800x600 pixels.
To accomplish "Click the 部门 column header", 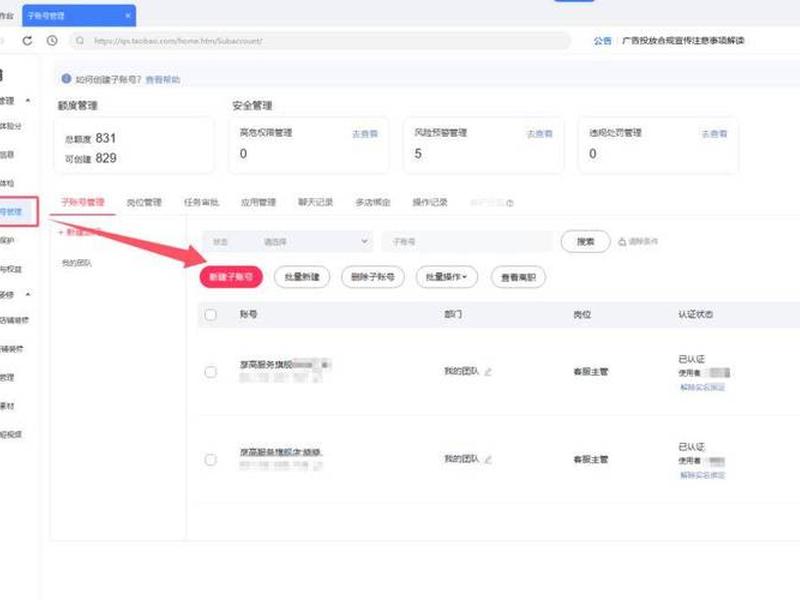I will [453, 314].
